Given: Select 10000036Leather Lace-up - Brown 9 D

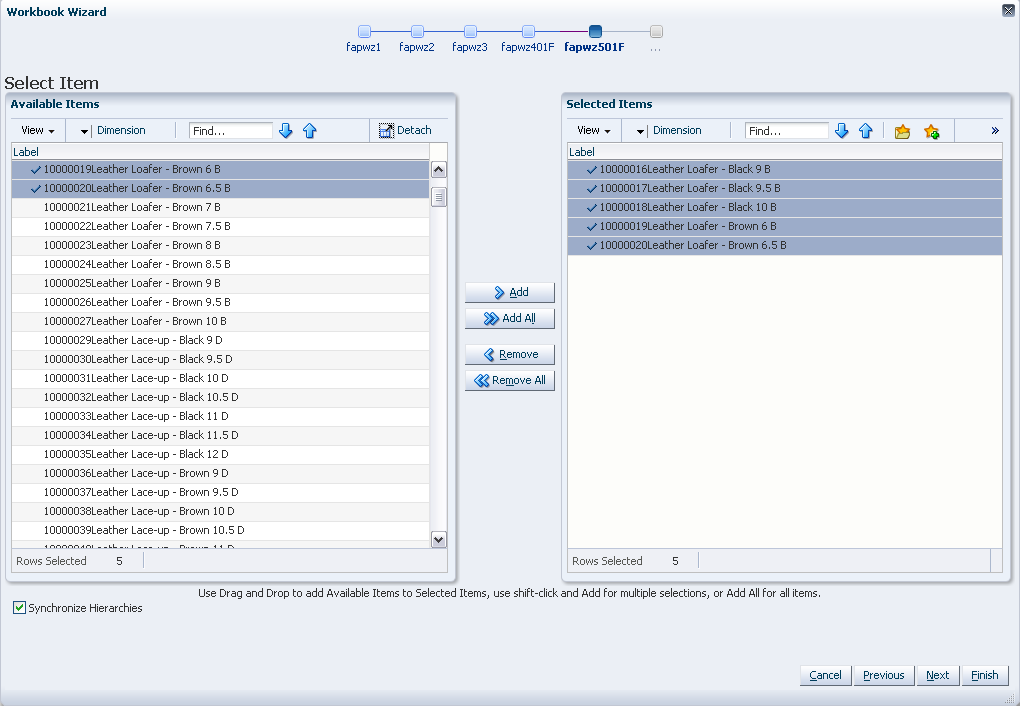Looking at the screenshot, I should 221,473.
